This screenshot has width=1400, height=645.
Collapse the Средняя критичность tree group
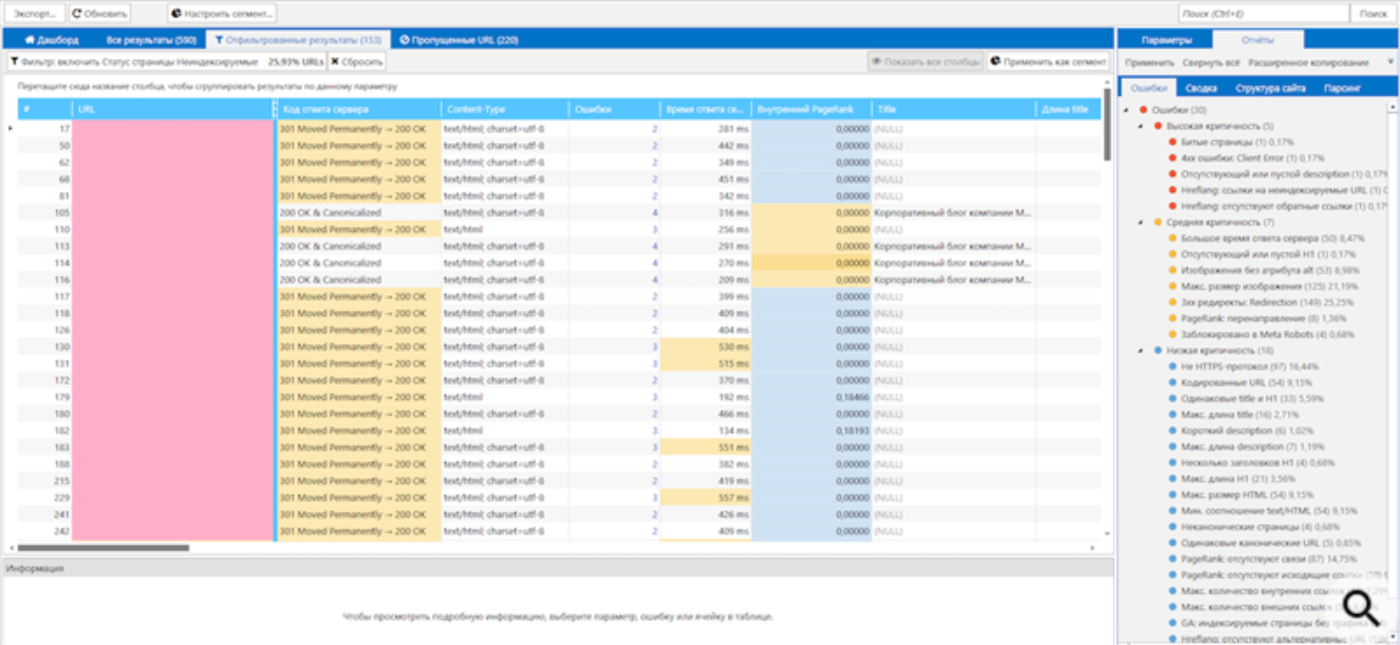[x=1141, y=222]
